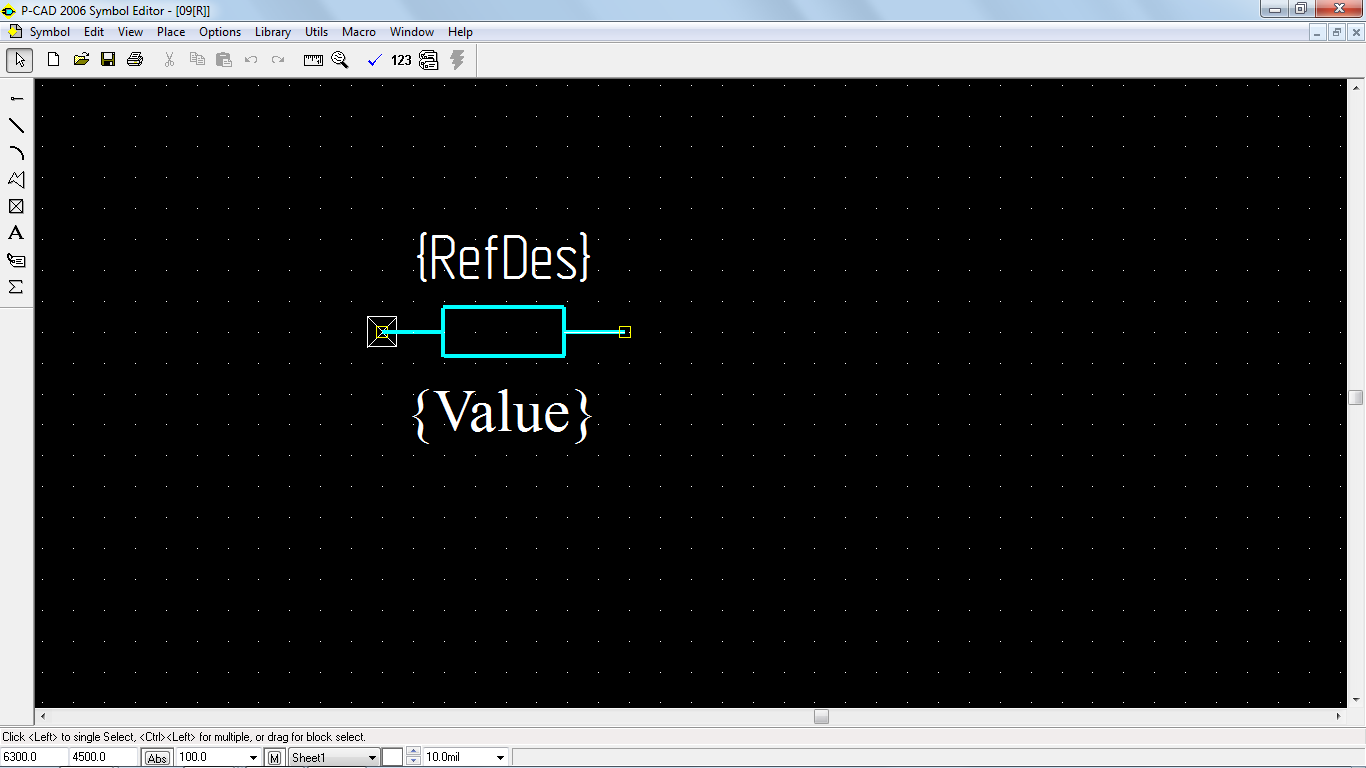Click the lightning bolt toolbar icon

tap(457, 60)
